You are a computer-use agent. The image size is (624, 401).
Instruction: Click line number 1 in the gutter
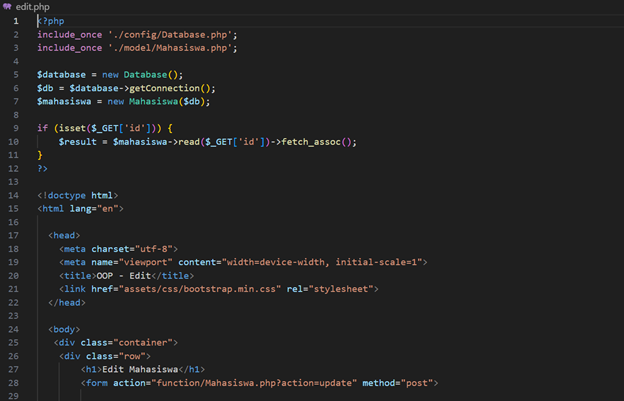(x=15, y=21)
